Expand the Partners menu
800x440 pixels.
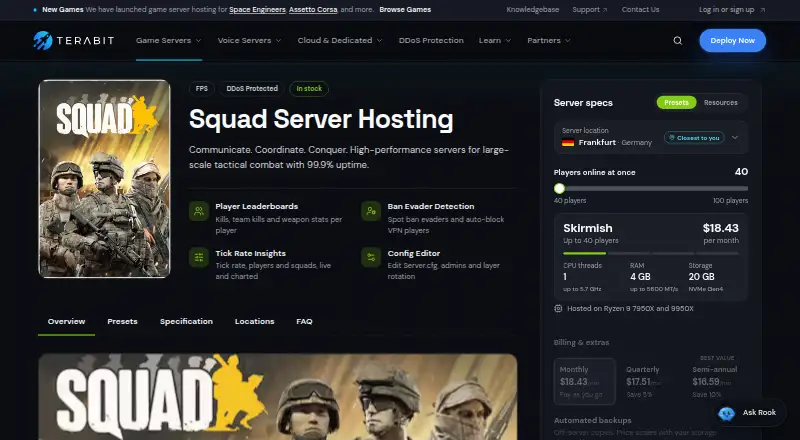(x=549, y=40)
